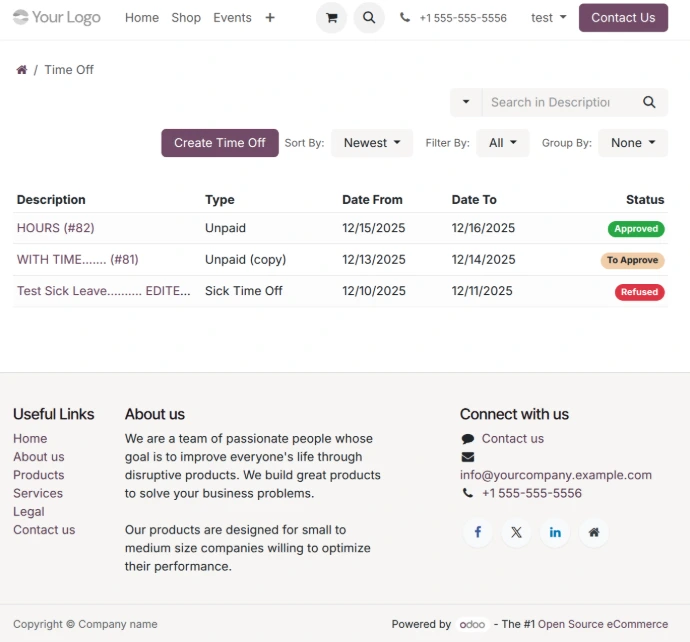Go to the Shop menu item
Screen dimensions: 690x642
click(x=186, y=18)
